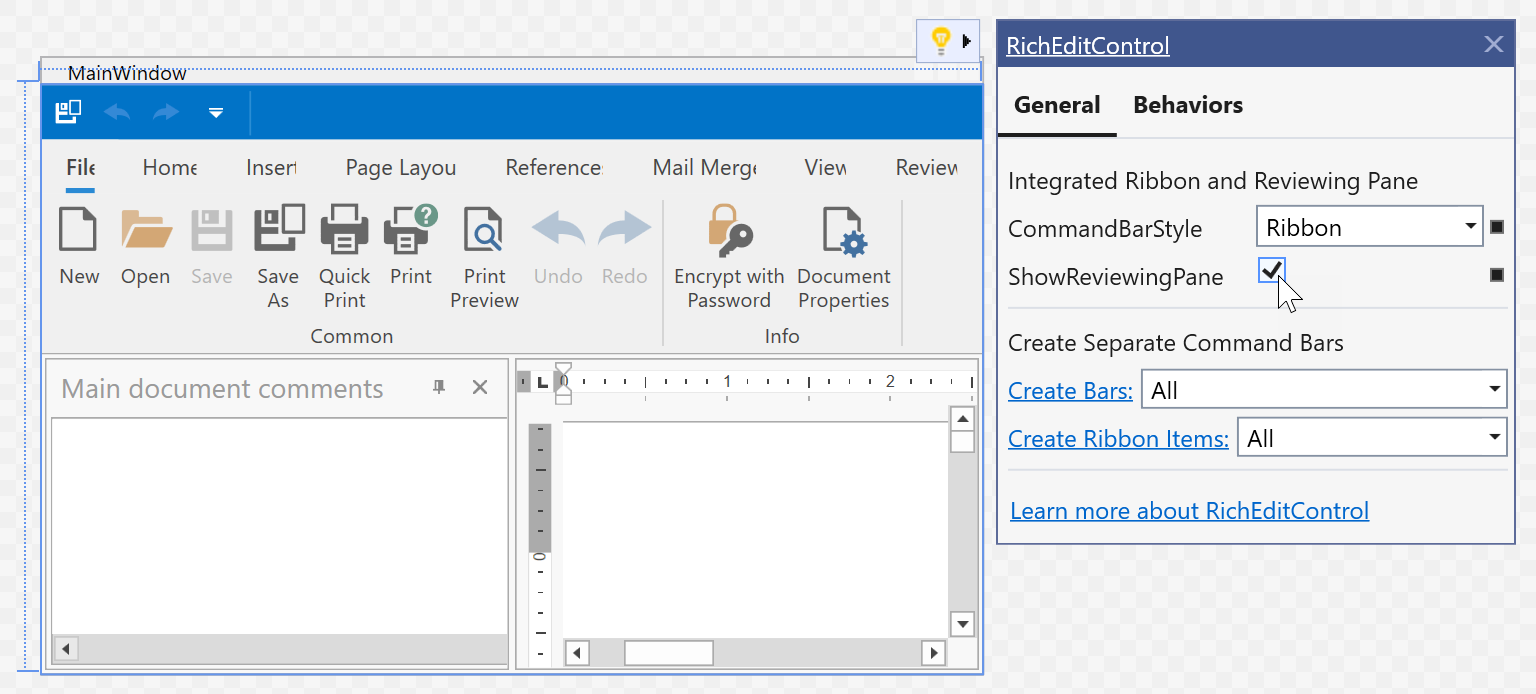Select the Page Layout ribbon tab
The height and width of the screenshot is (694, 1536).
point(400,168)
